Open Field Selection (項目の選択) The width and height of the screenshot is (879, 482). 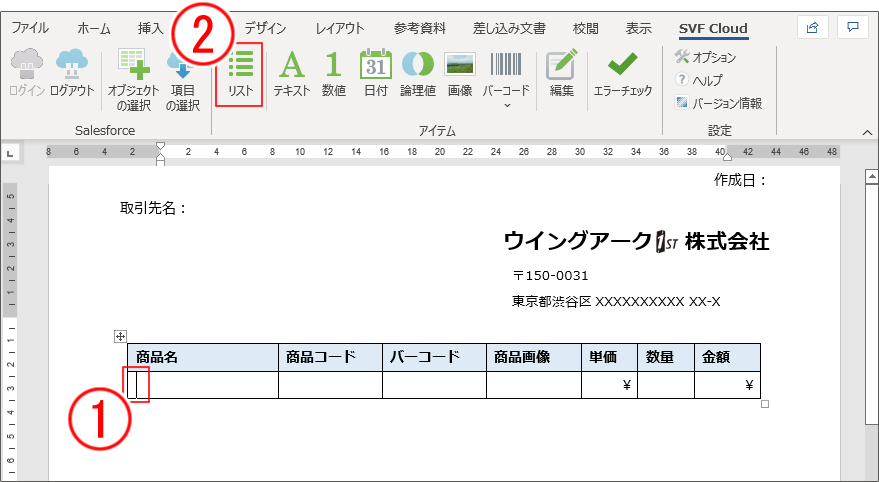[183, 80]
